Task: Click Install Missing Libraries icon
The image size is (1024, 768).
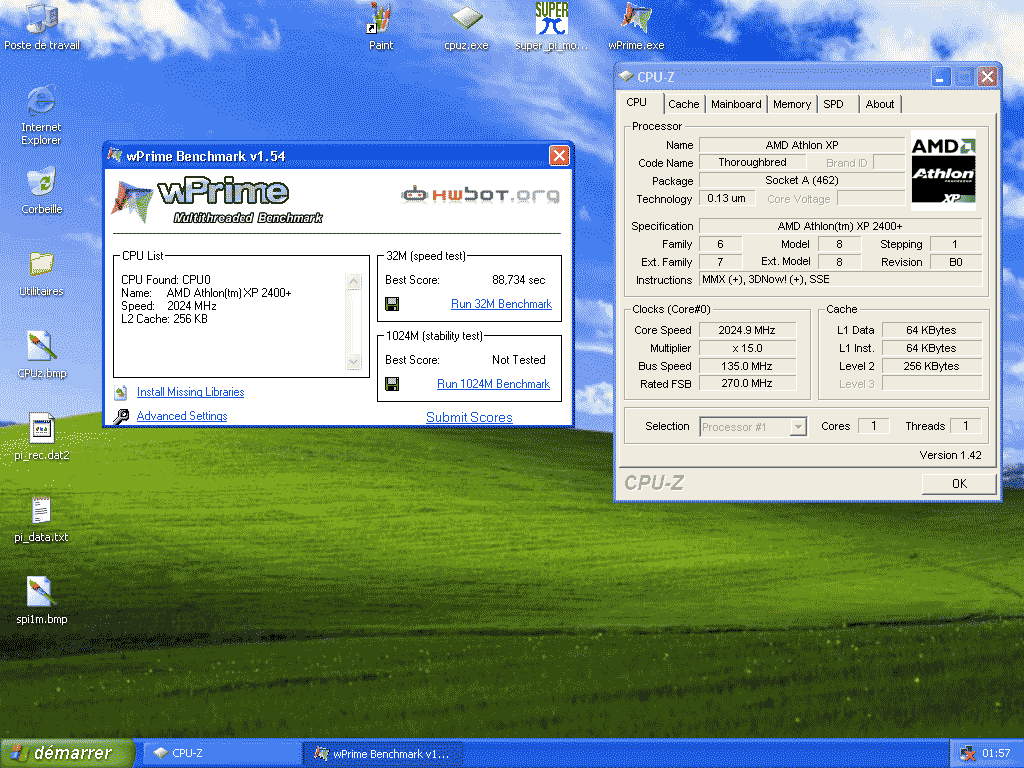Action: coord(121,392)
